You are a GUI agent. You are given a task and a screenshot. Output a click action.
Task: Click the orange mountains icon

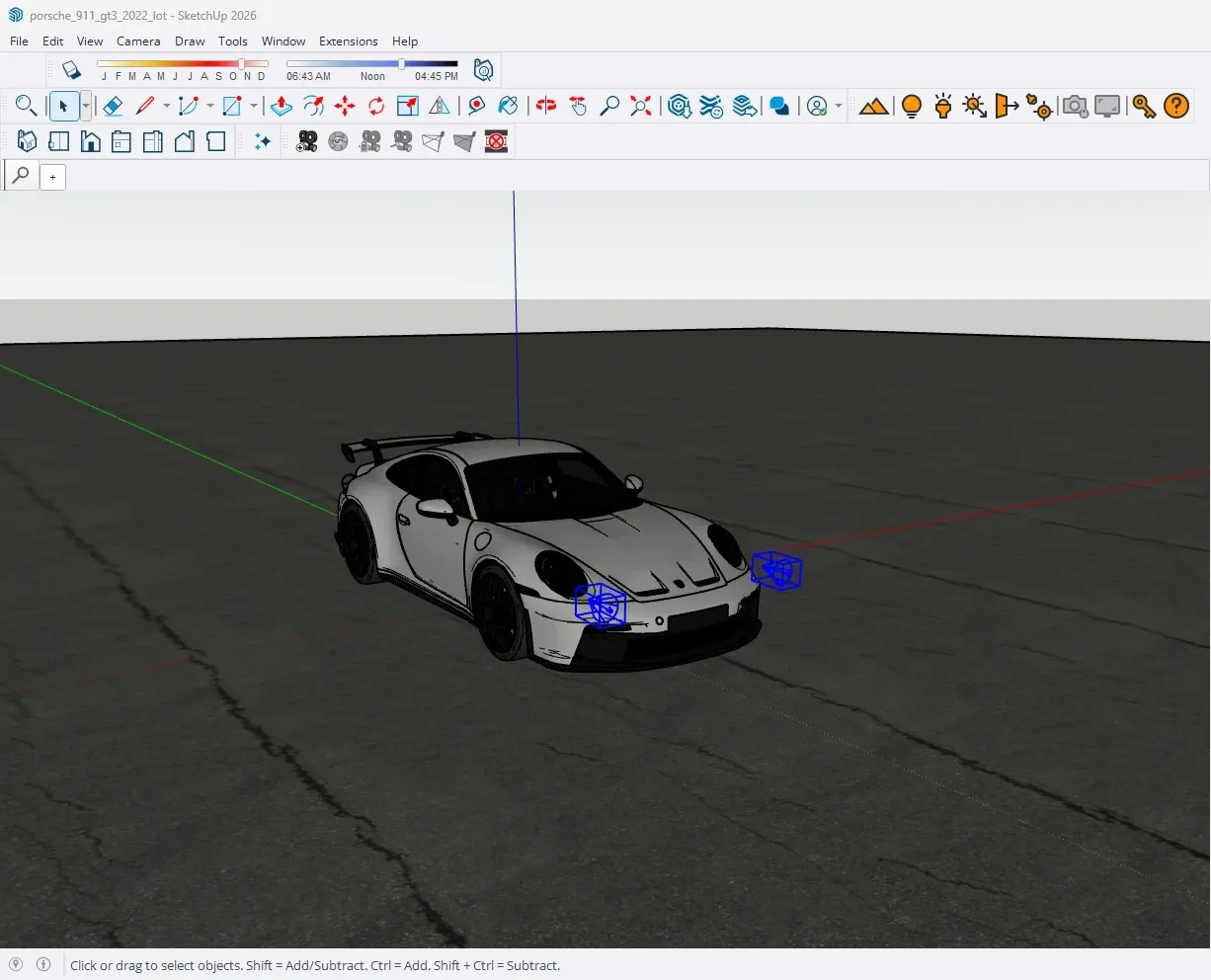tap(873, 106)
